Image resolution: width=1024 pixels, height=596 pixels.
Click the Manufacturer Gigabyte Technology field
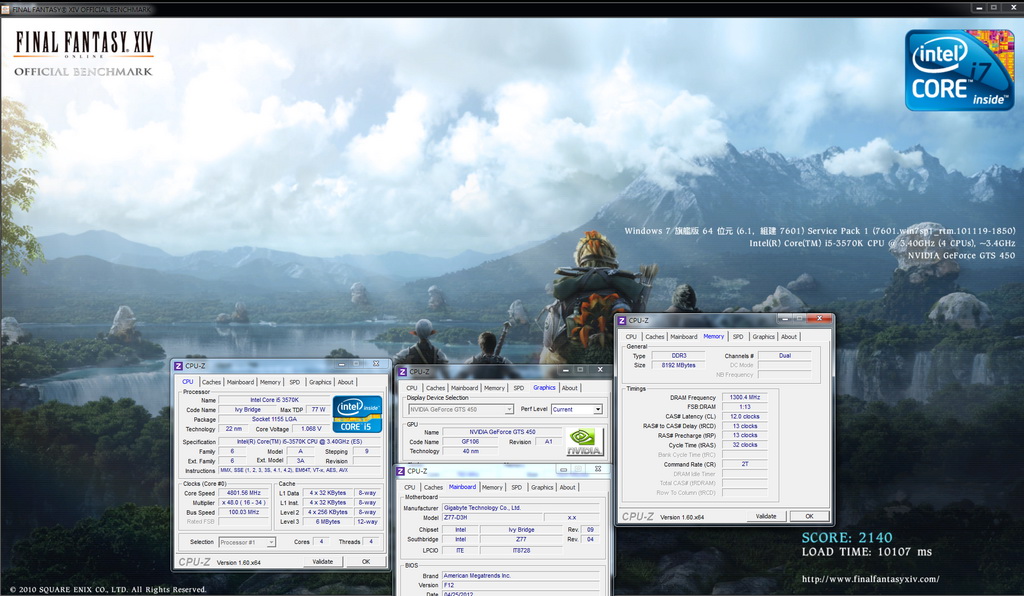point(520,507)
